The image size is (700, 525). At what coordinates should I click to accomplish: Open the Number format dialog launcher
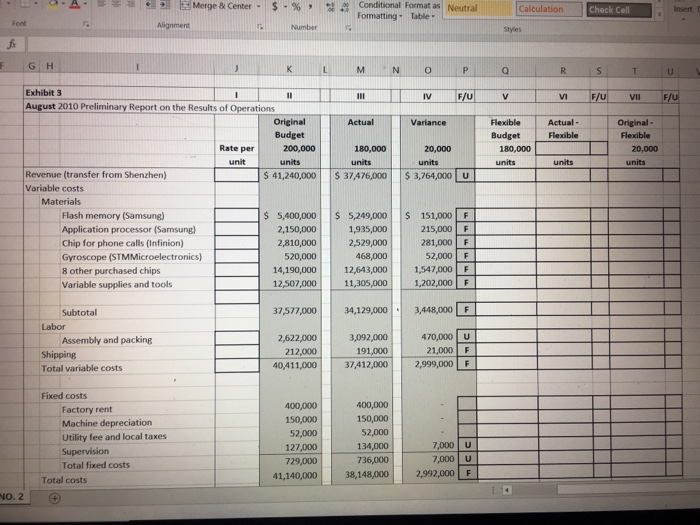point(349,28)
